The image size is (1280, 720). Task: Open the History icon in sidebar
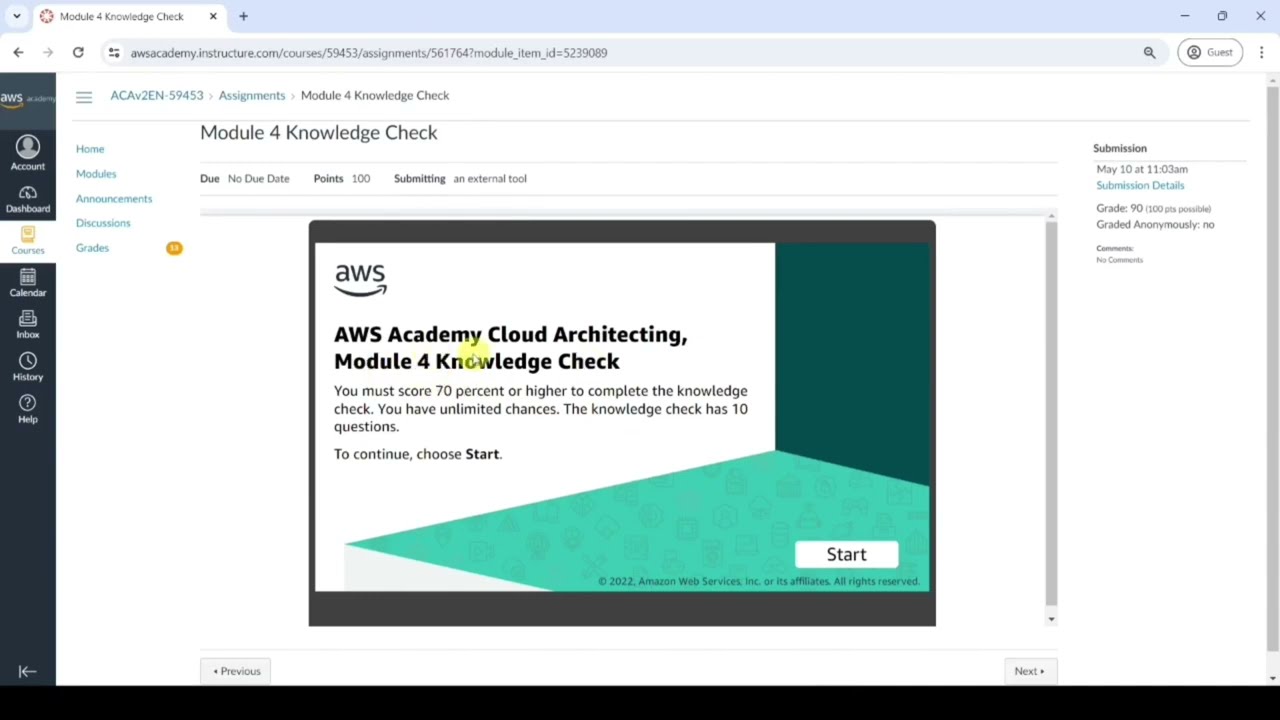pos(28,367)
